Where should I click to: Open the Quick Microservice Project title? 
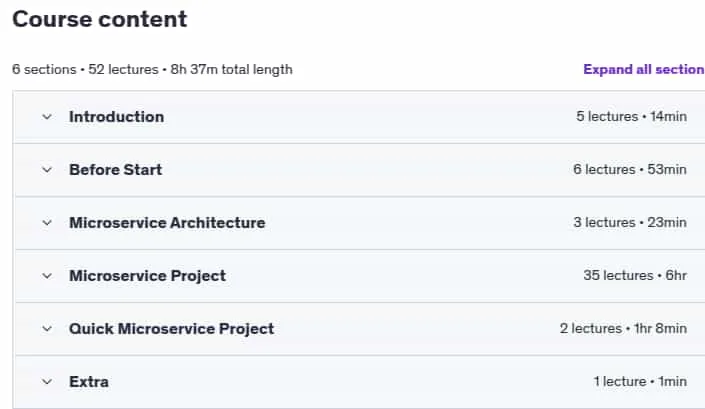(171, 329)
